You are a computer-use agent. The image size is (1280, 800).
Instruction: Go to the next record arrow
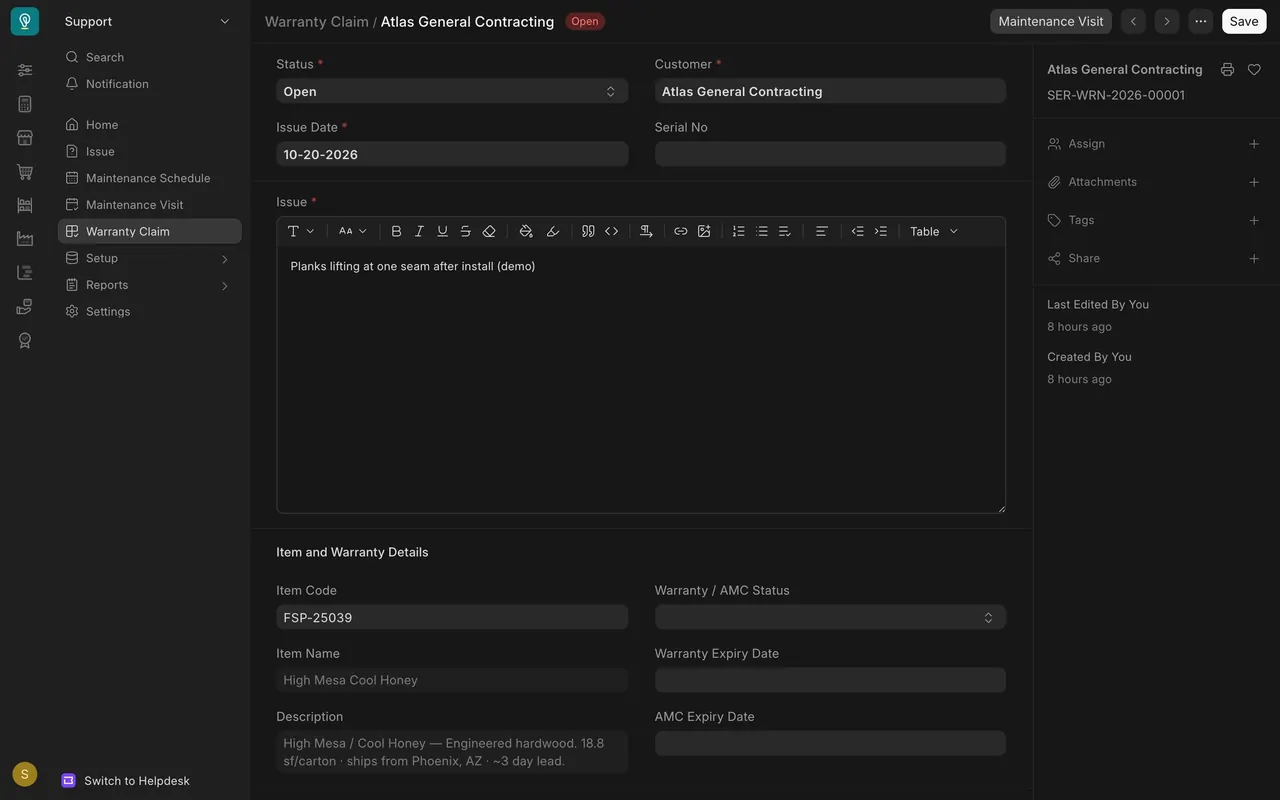click(1166, 21)
